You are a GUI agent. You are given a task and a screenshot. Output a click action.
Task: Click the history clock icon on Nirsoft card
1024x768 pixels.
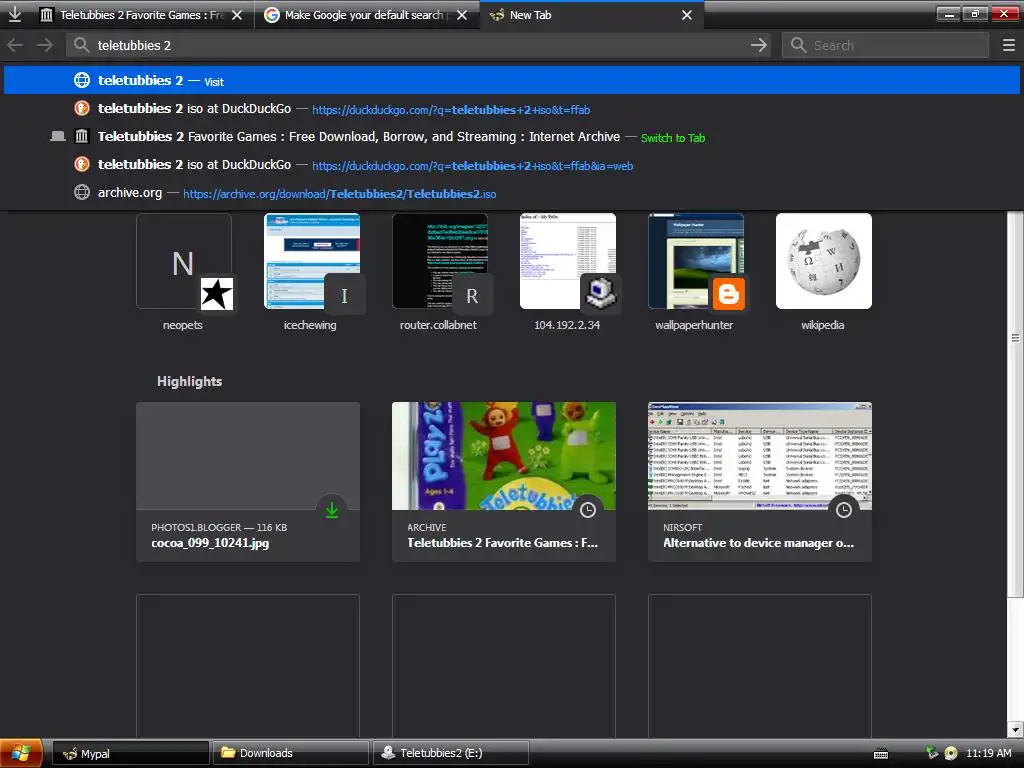(844, 509)
